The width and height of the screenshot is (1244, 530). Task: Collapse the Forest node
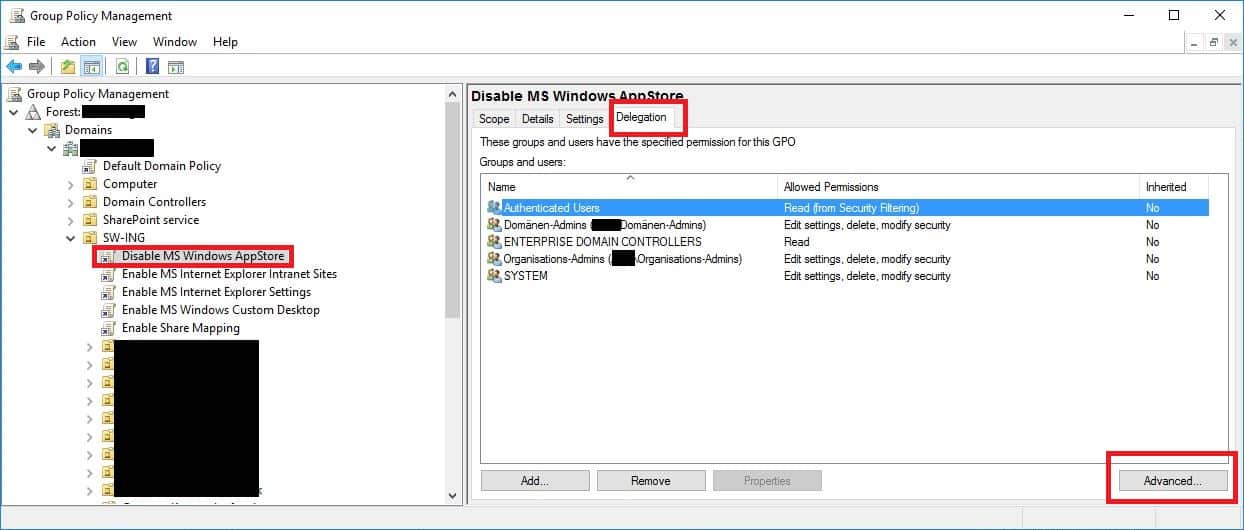pyautogui.click(x=14, y=112)
